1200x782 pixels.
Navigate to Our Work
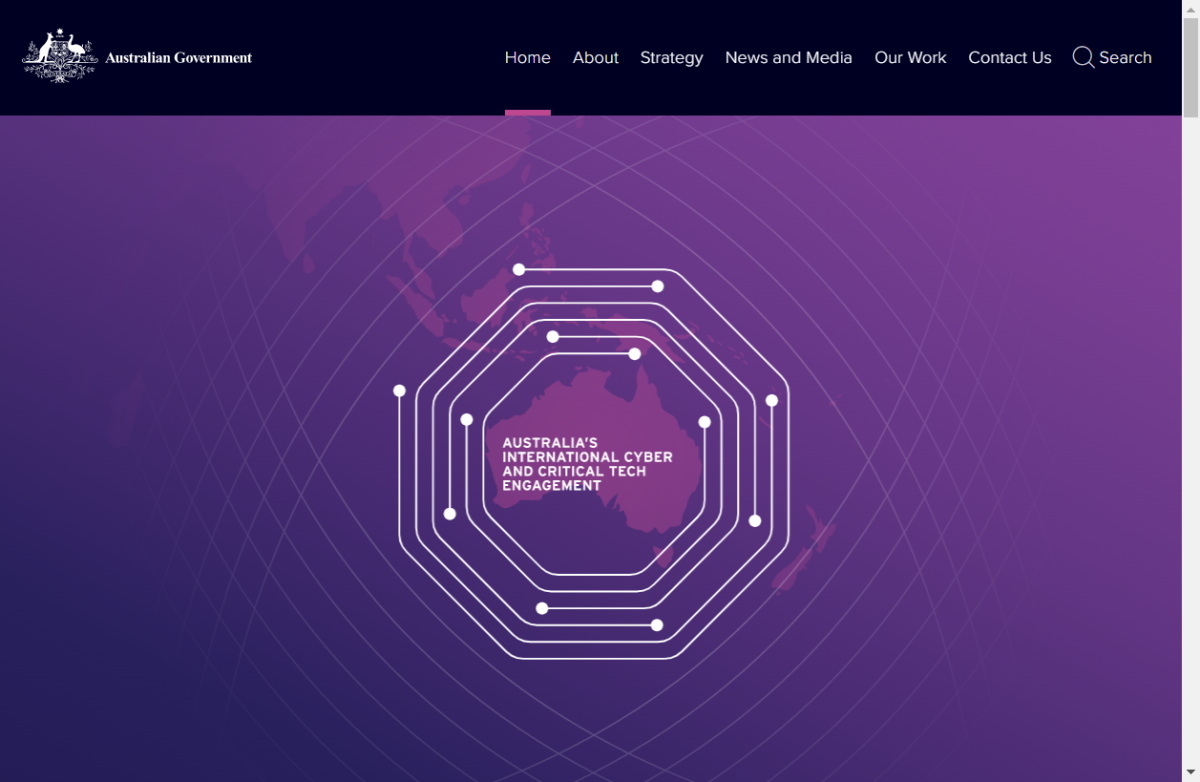[x=911, y=58]
